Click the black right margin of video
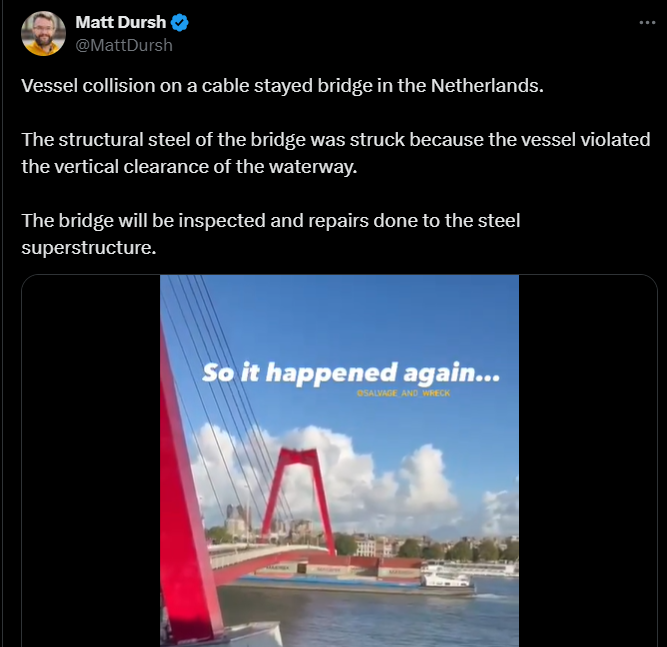667x647 pixels. pyautogui.click(x=588, y=461)
